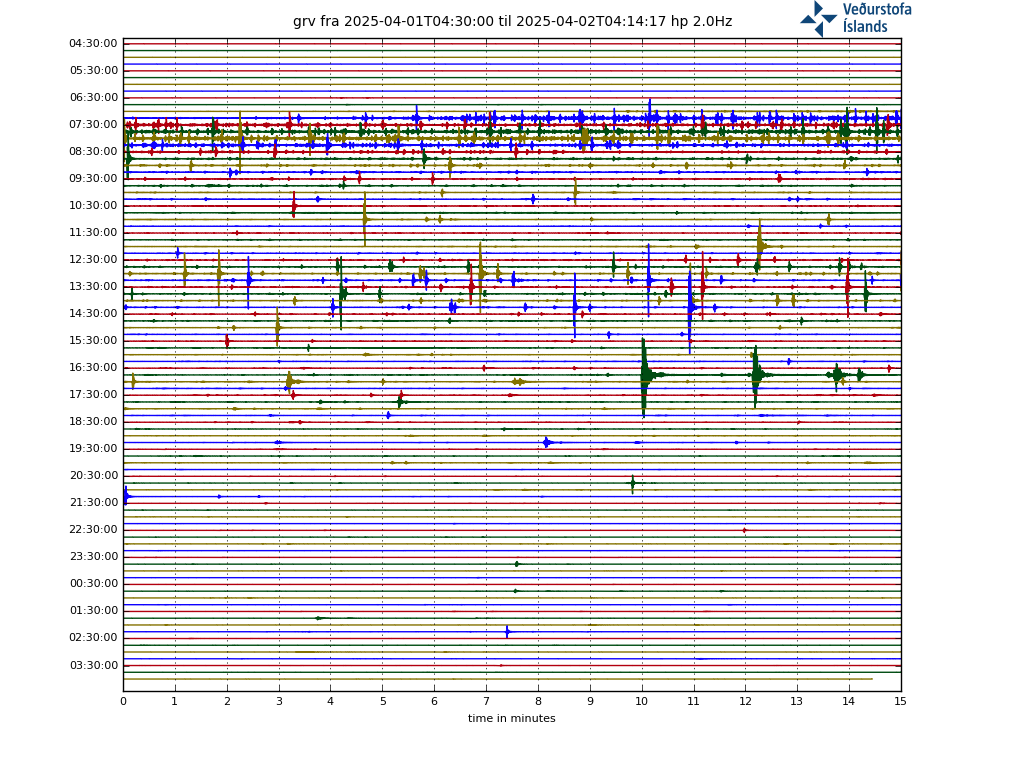Click the x-axis tick label 7
This screenshot has height=768, width=1024.
coord(487,701)
